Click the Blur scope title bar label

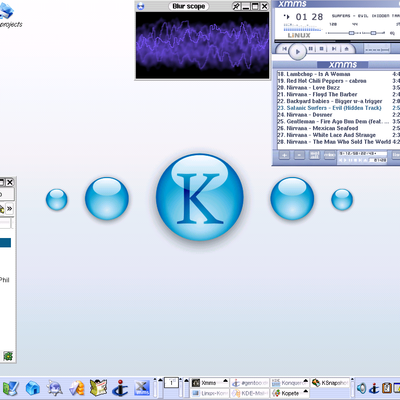[189, 6]
